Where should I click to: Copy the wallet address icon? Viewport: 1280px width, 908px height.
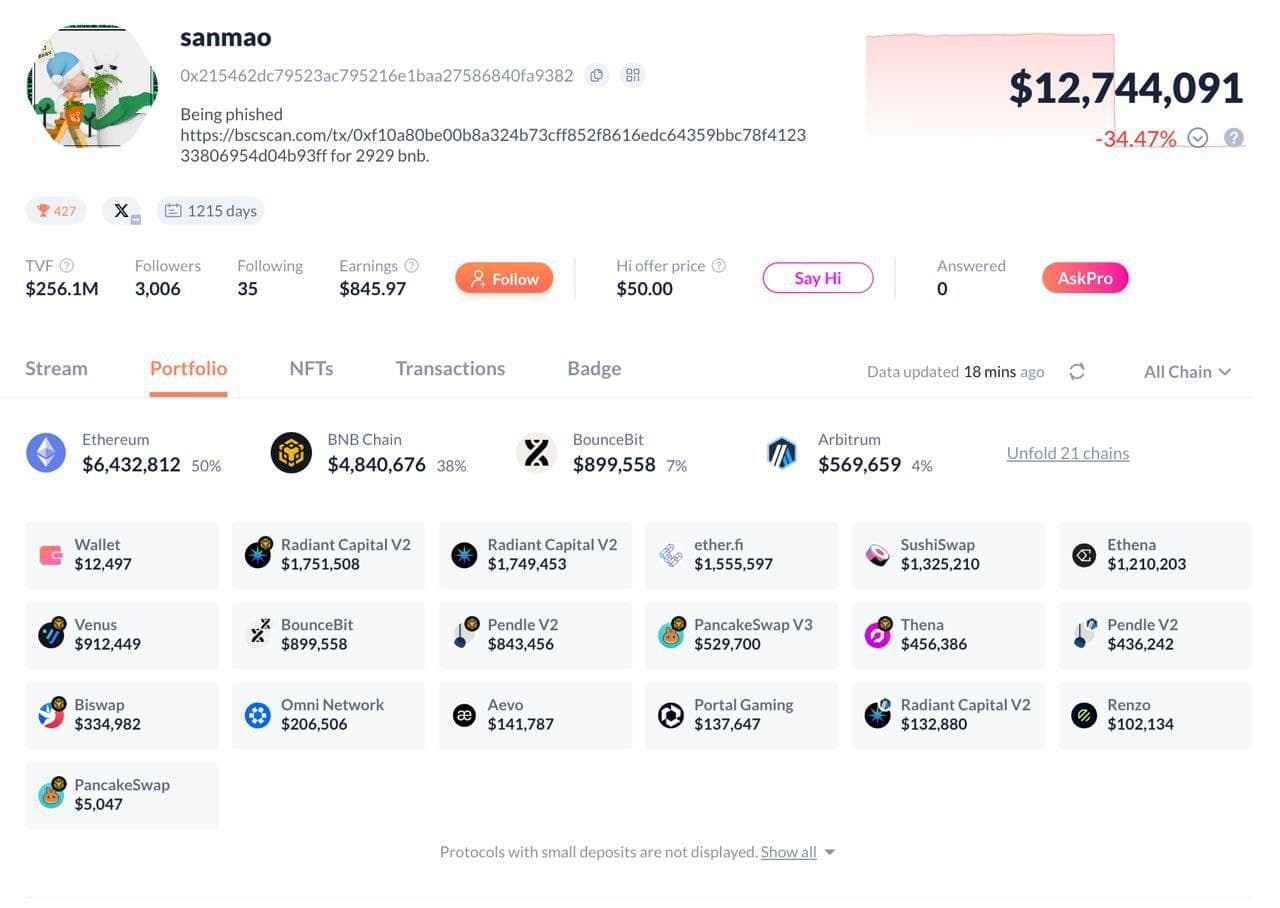(x=596, y=75)
